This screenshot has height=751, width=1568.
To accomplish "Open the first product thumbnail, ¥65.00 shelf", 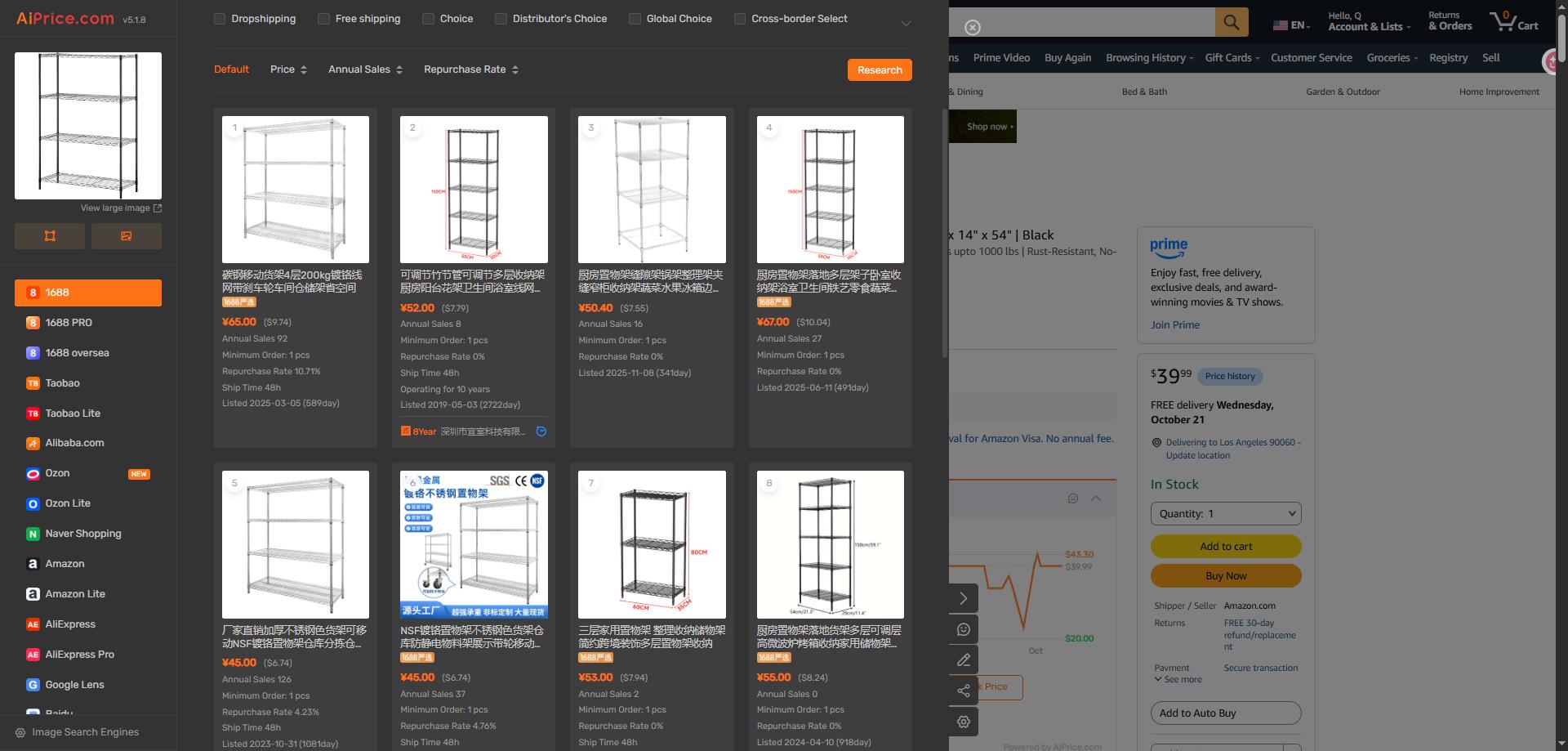I will point(296,190).
